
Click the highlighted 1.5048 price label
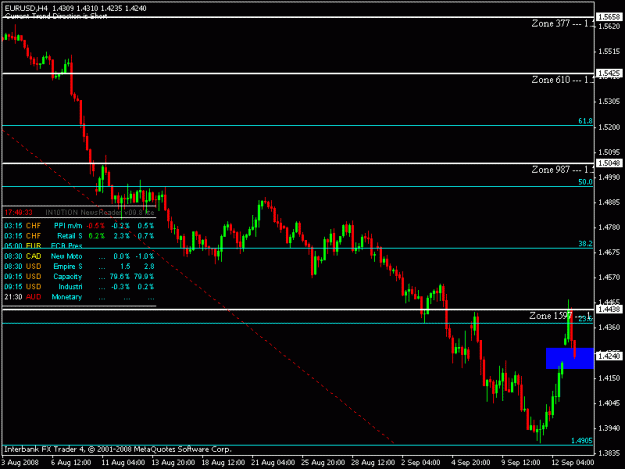point(609,163)
